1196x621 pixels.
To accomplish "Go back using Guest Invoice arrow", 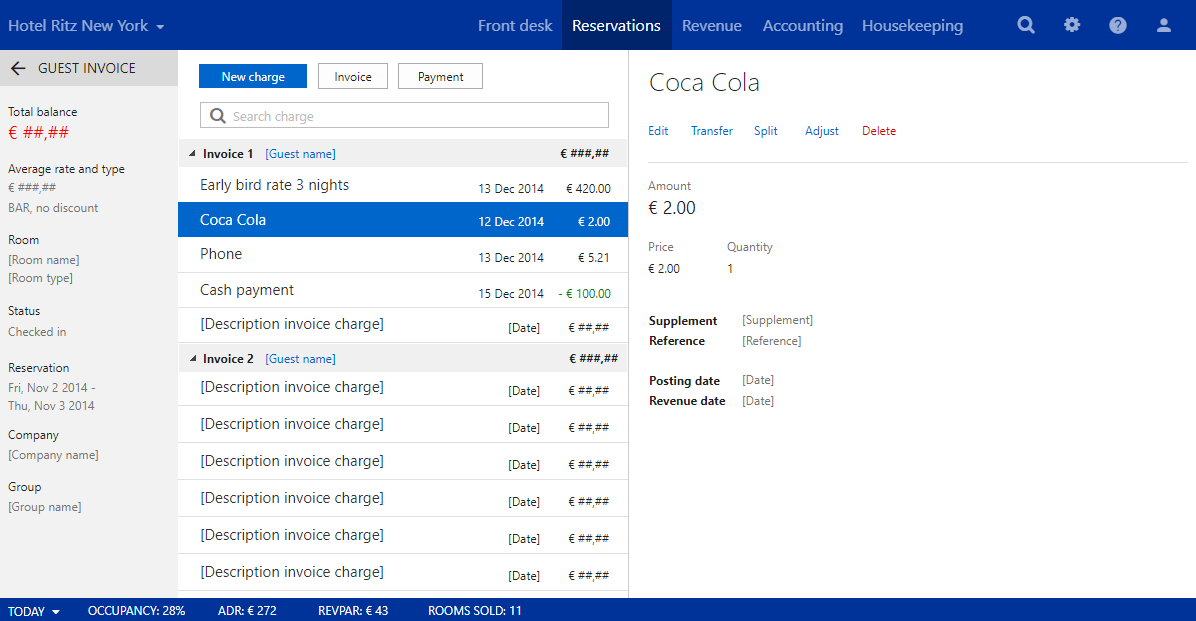I will (18, 69).
